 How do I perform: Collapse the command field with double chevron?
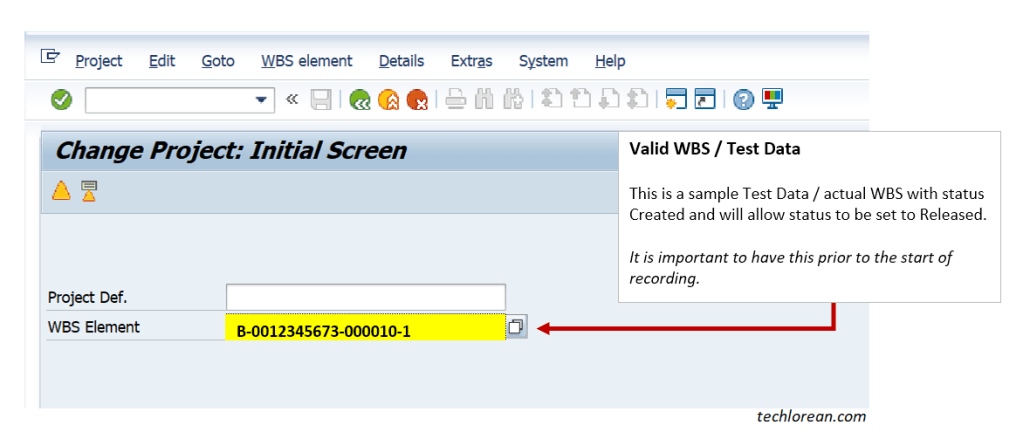[292, 99]
